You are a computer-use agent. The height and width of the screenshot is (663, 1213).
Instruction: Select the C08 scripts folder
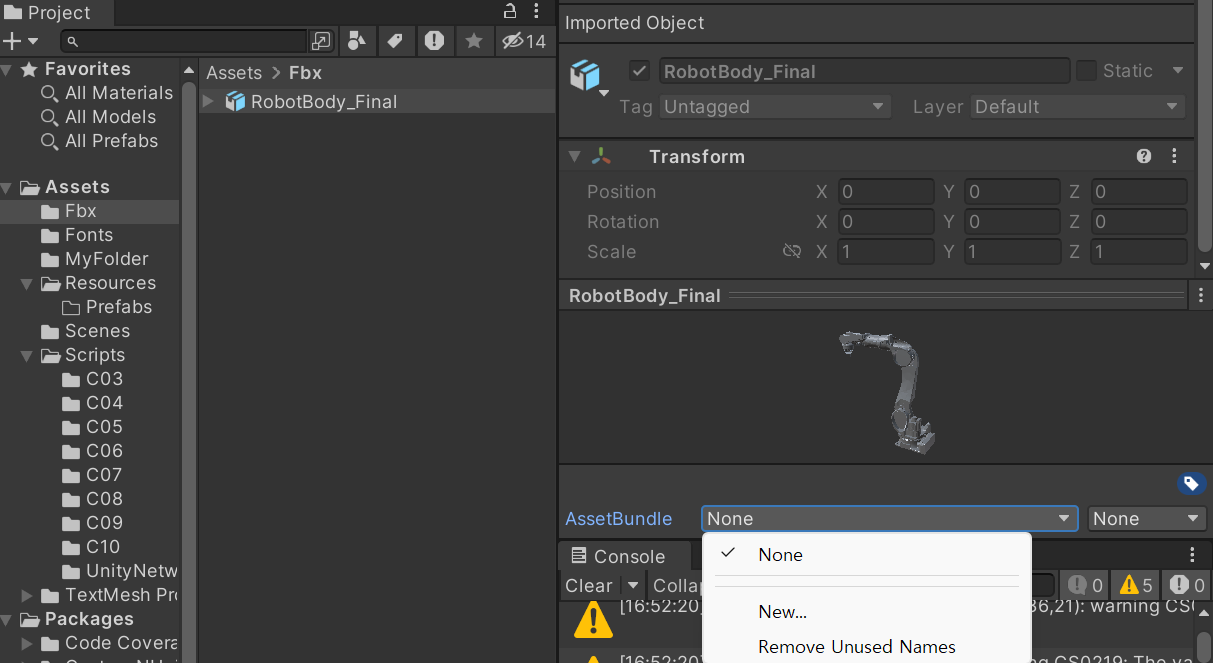[x=104, y=499]
